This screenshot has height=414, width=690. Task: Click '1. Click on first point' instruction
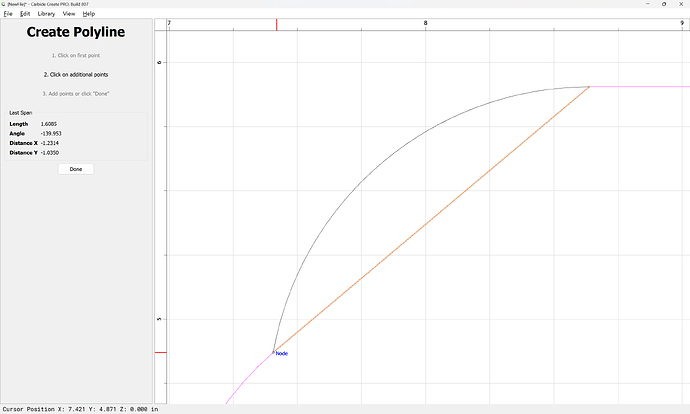point(76,55)
